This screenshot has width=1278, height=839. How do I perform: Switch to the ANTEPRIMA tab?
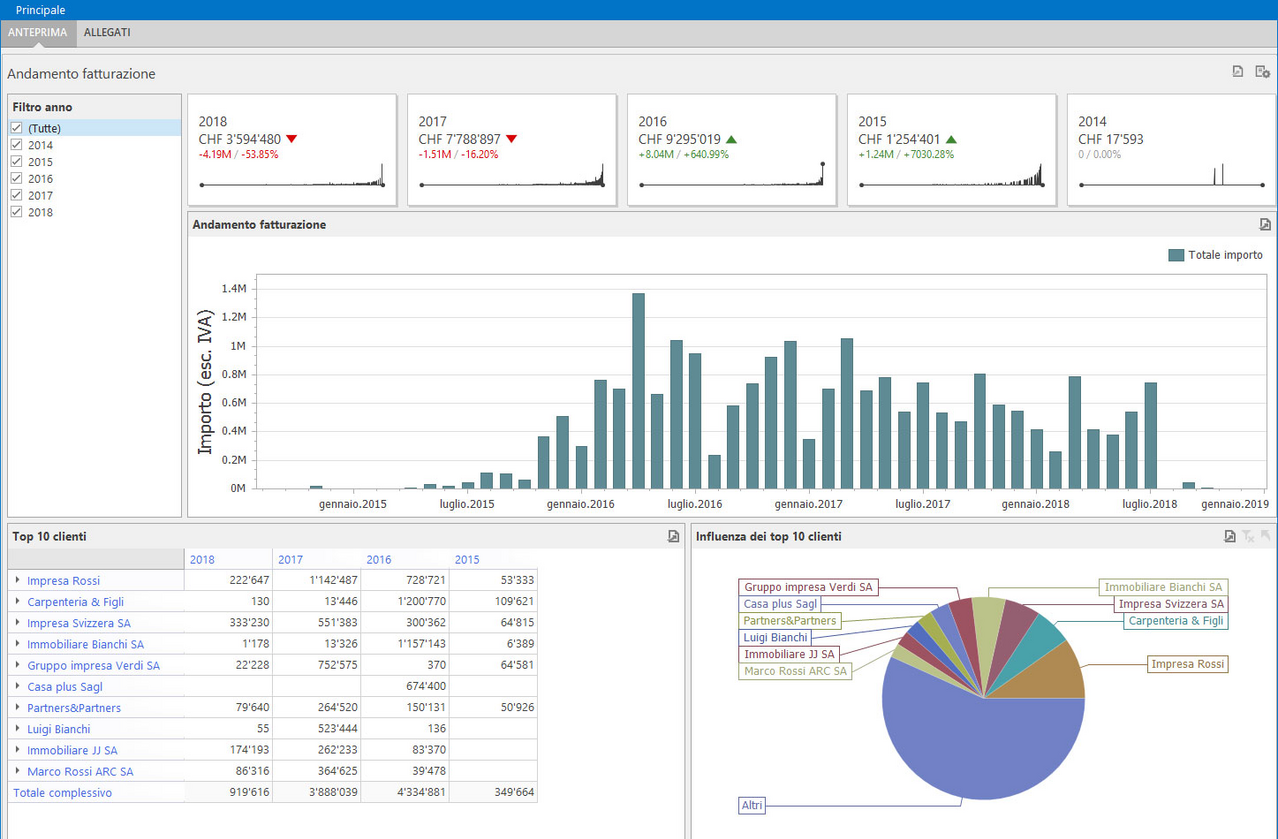tap(37, 32)
